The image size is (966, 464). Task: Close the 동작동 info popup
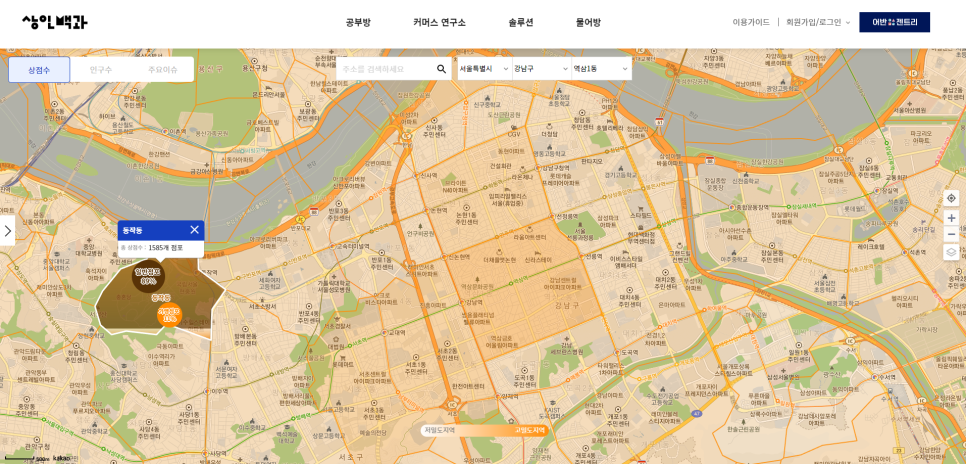(194, 230)
